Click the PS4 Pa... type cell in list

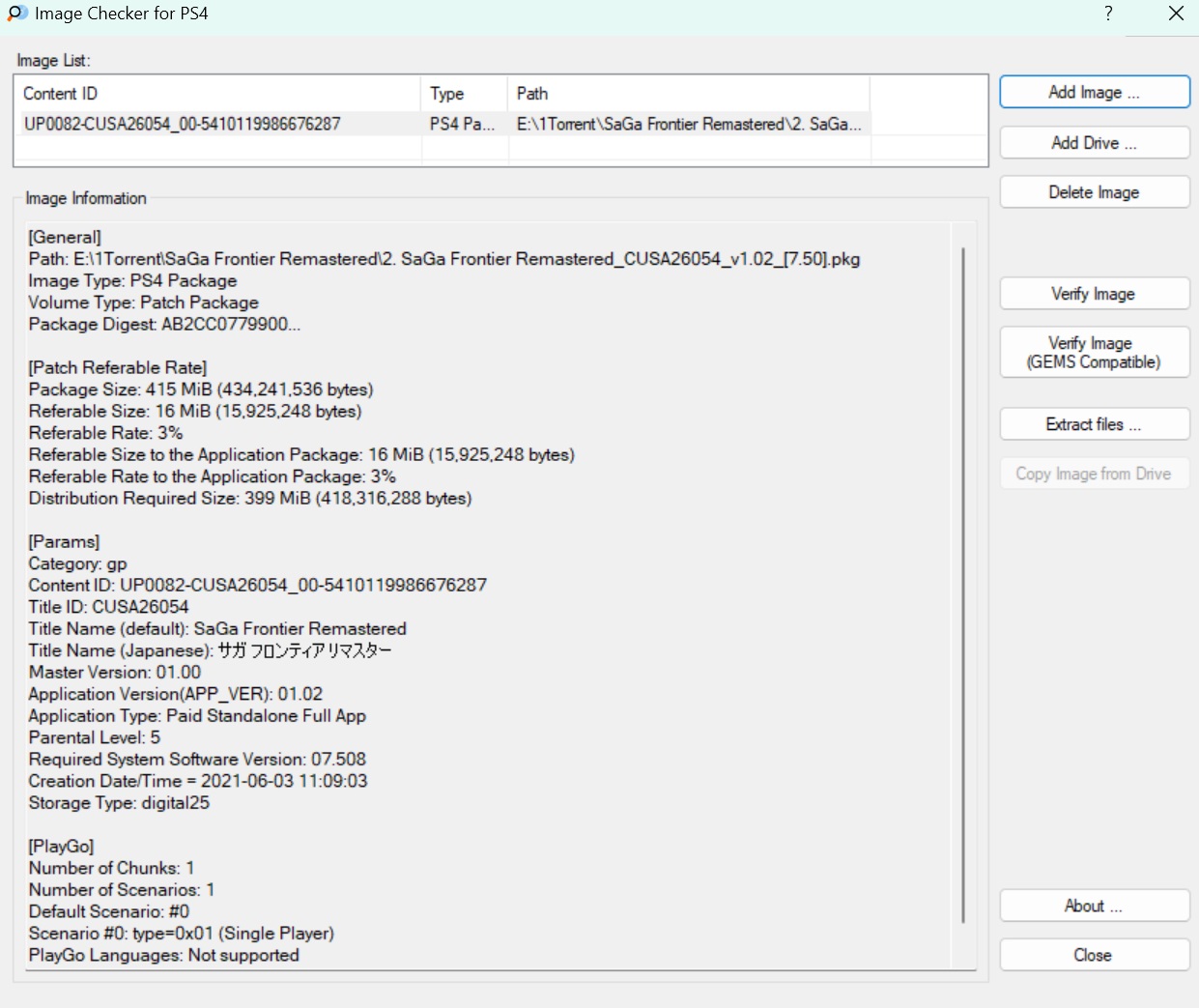462,124
